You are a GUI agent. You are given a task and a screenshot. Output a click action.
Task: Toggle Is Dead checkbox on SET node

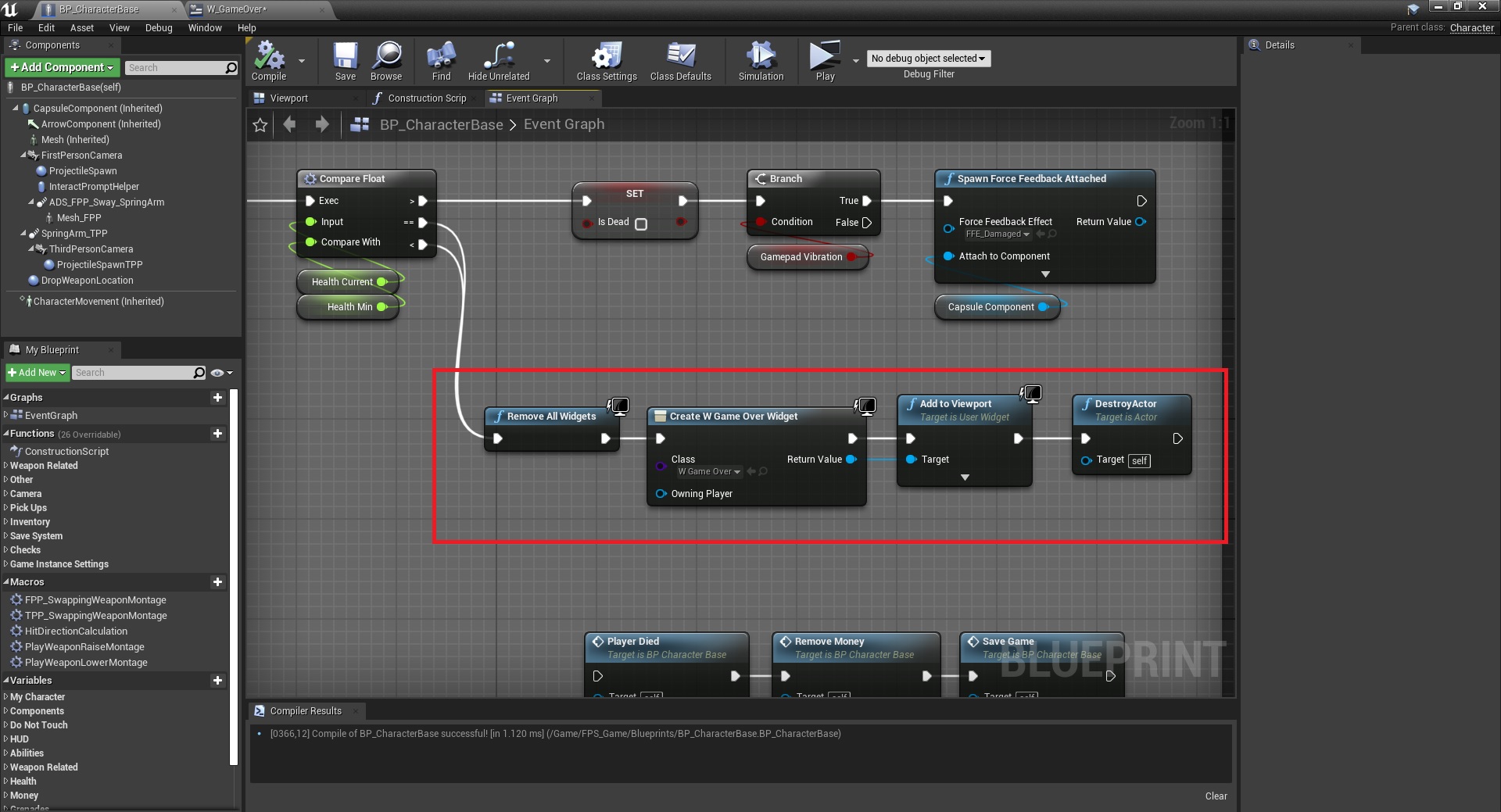click(x=641, y=224)
